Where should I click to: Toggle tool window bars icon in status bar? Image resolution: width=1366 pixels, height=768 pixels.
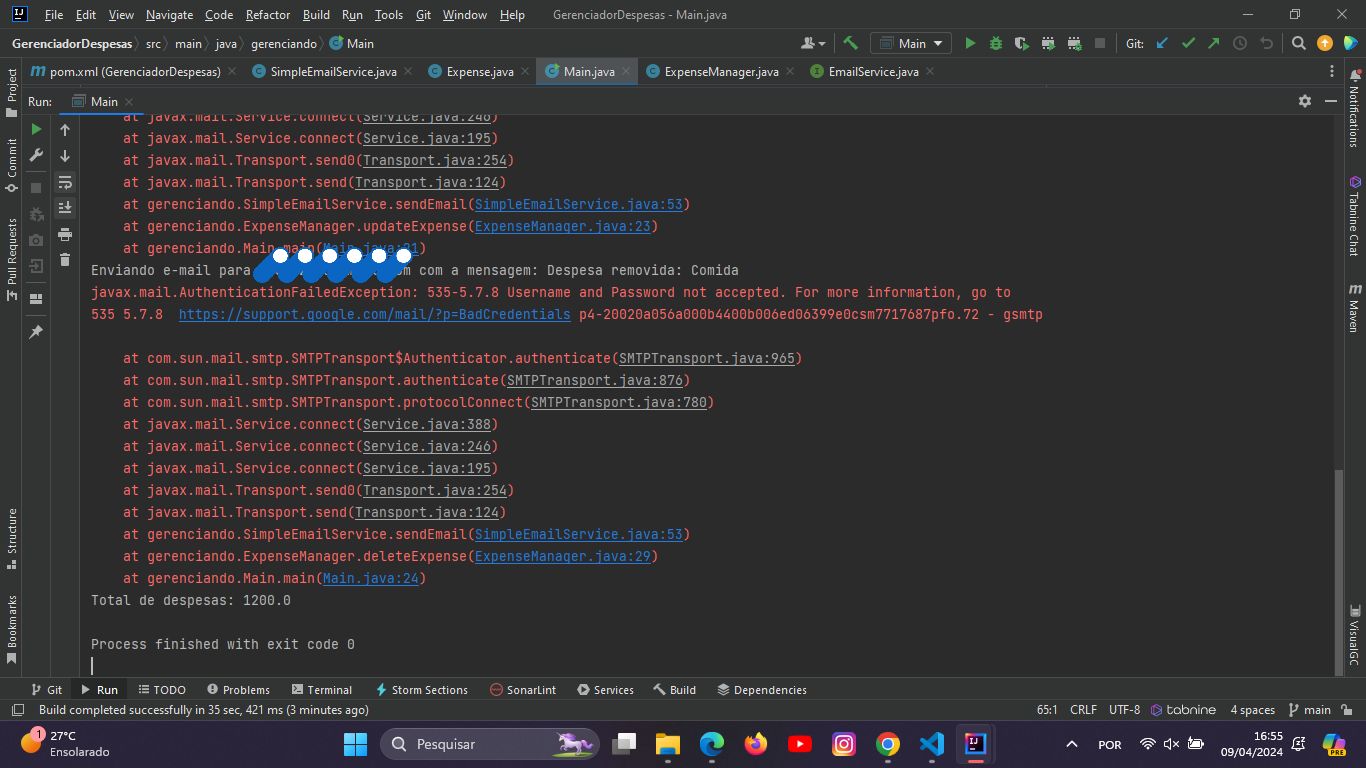coord(17,710)
